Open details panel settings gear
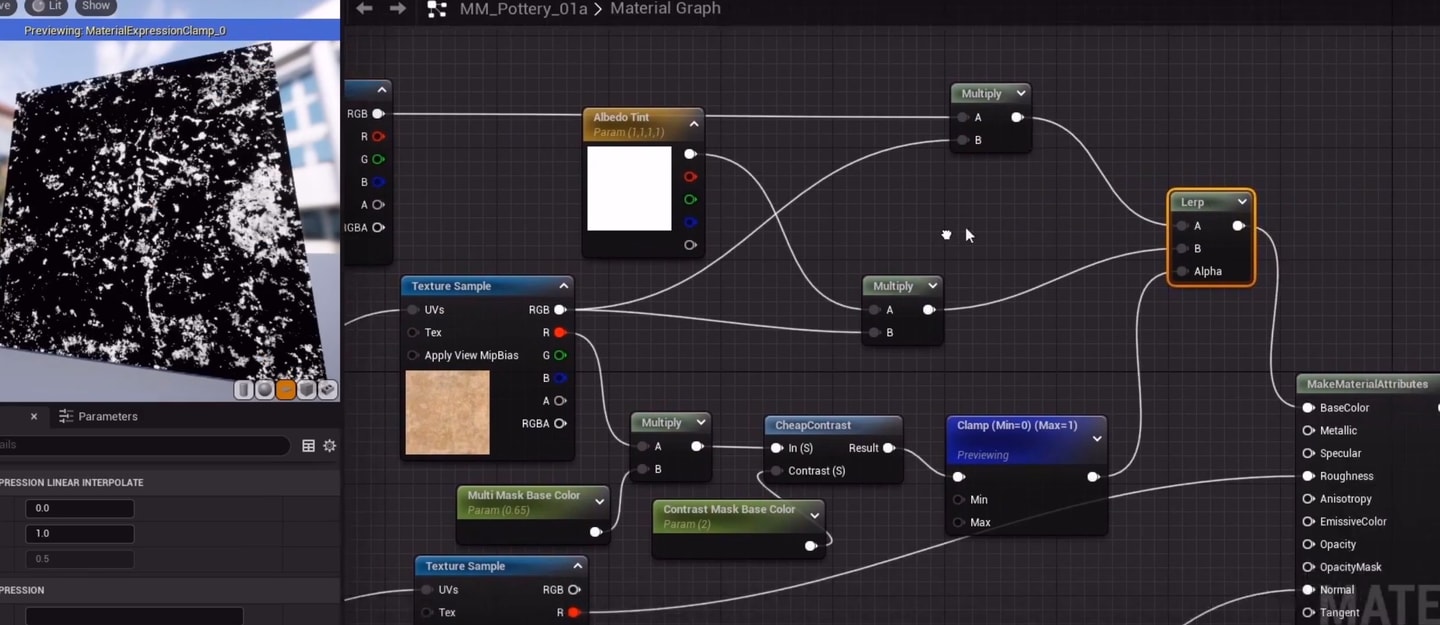This screenshot has height=625, width=1440. click(x=329, y=446)
